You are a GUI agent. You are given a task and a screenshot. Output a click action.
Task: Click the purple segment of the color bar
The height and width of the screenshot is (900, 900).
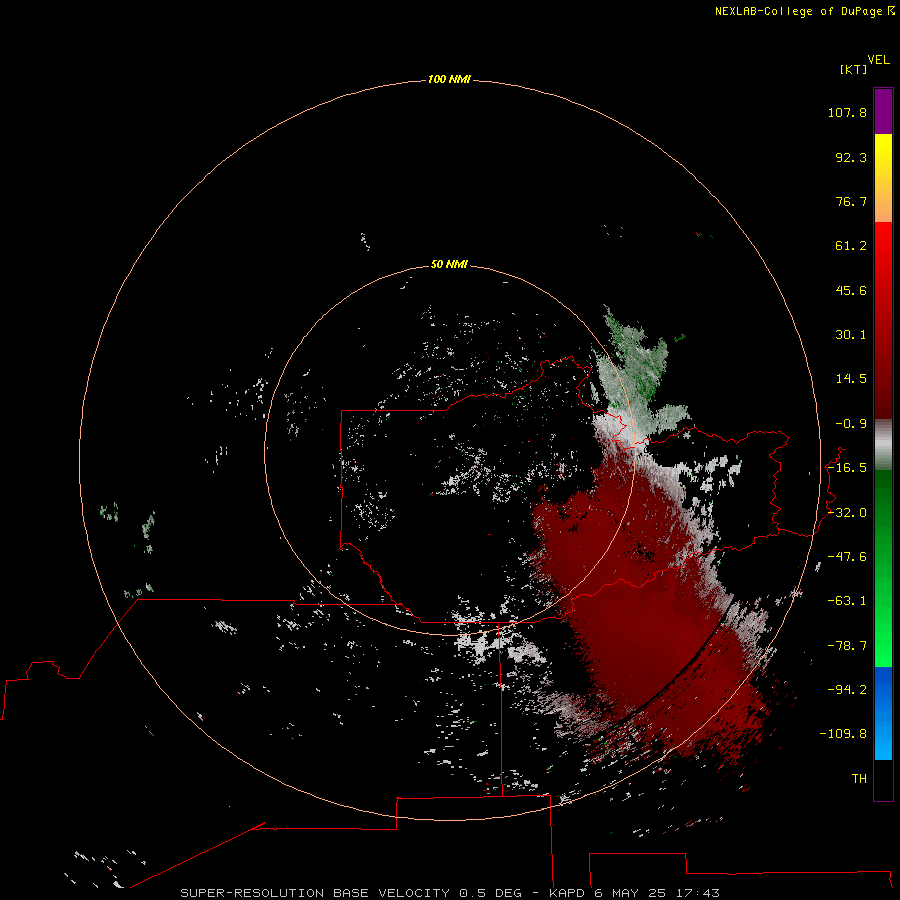[x=883, y=111]
